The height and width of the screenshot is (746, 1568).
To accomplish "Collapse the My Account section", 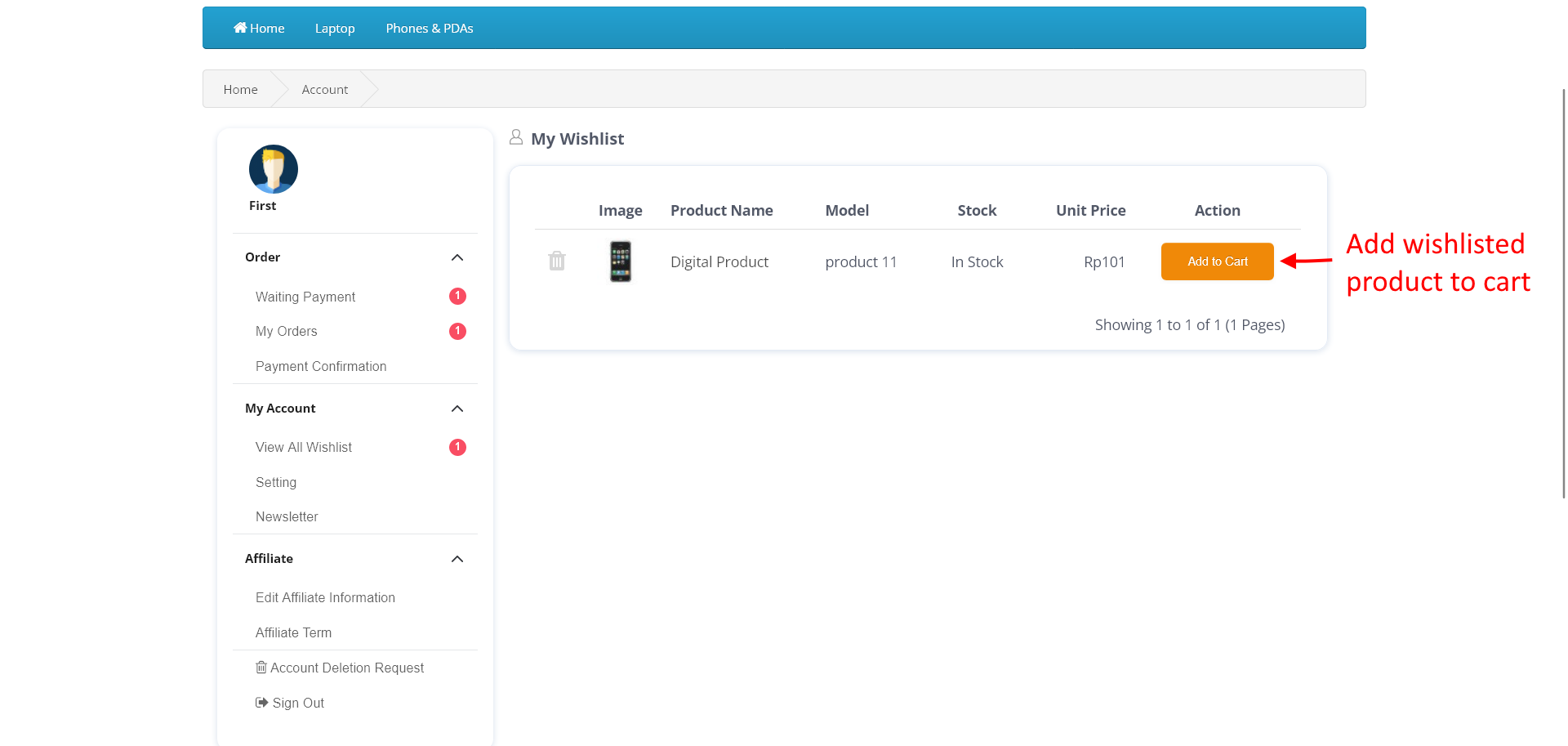I will 457,409.
